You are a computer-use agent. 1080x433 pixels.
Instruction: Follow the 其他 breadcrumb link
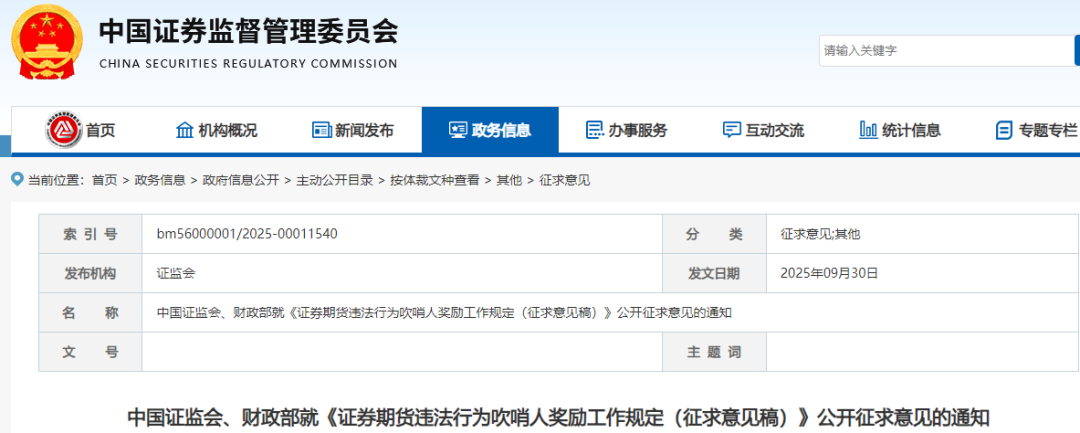(509, 180)
